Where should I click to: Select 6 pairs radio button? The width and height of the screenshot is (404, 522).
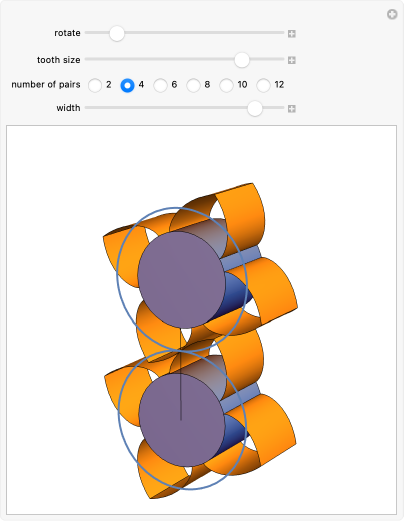160,85
